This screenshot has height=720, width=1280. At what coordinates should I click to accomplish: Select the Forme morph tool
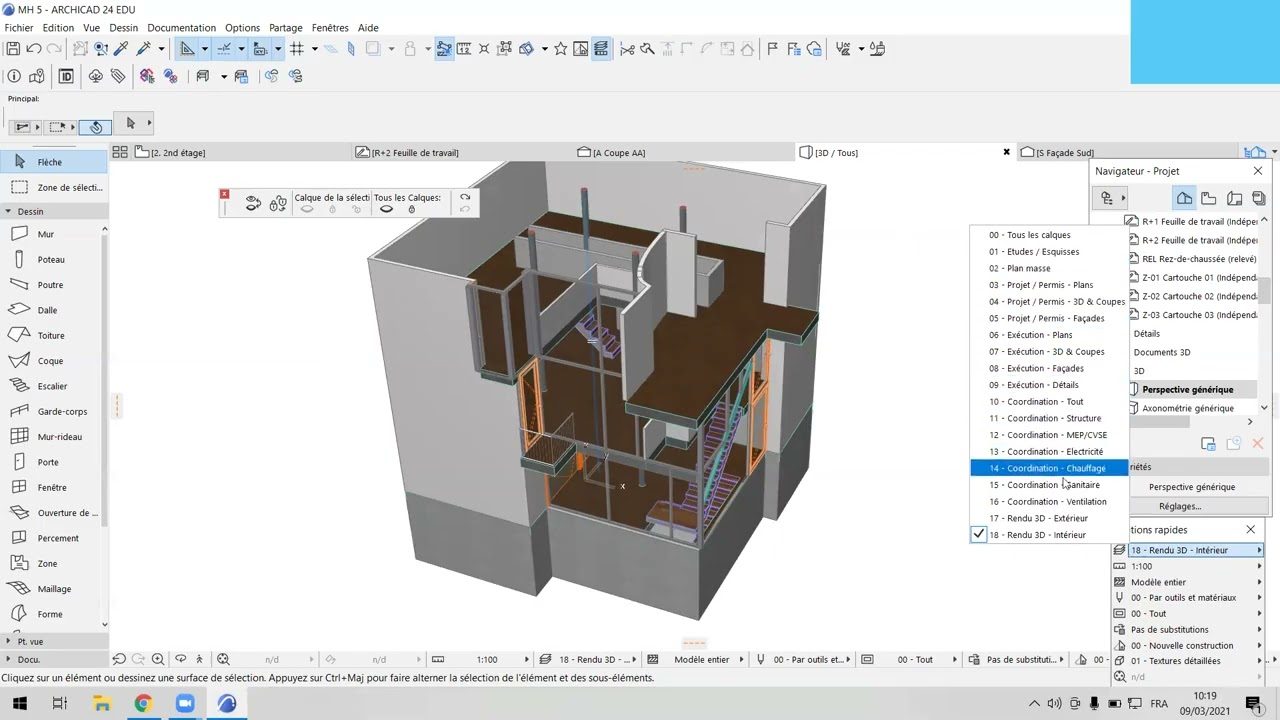(x=50, y=614)
